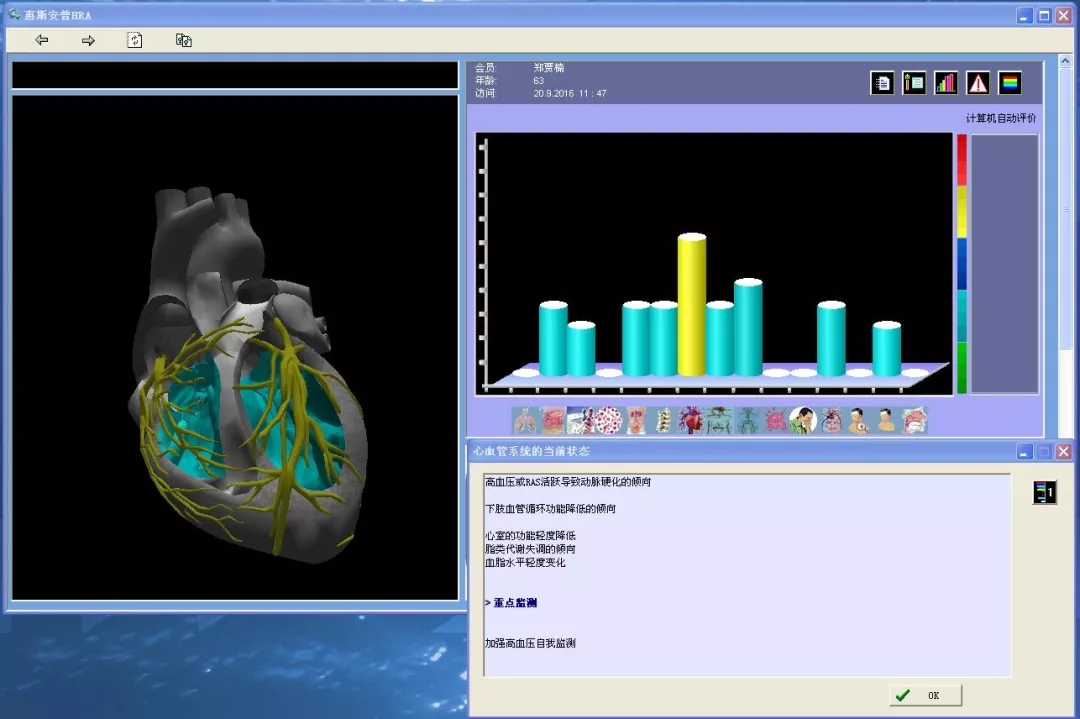The height and width of the screenshot is (719, 1080).
Task: Open the red warning triangle icon
Action: pos(978,83)
